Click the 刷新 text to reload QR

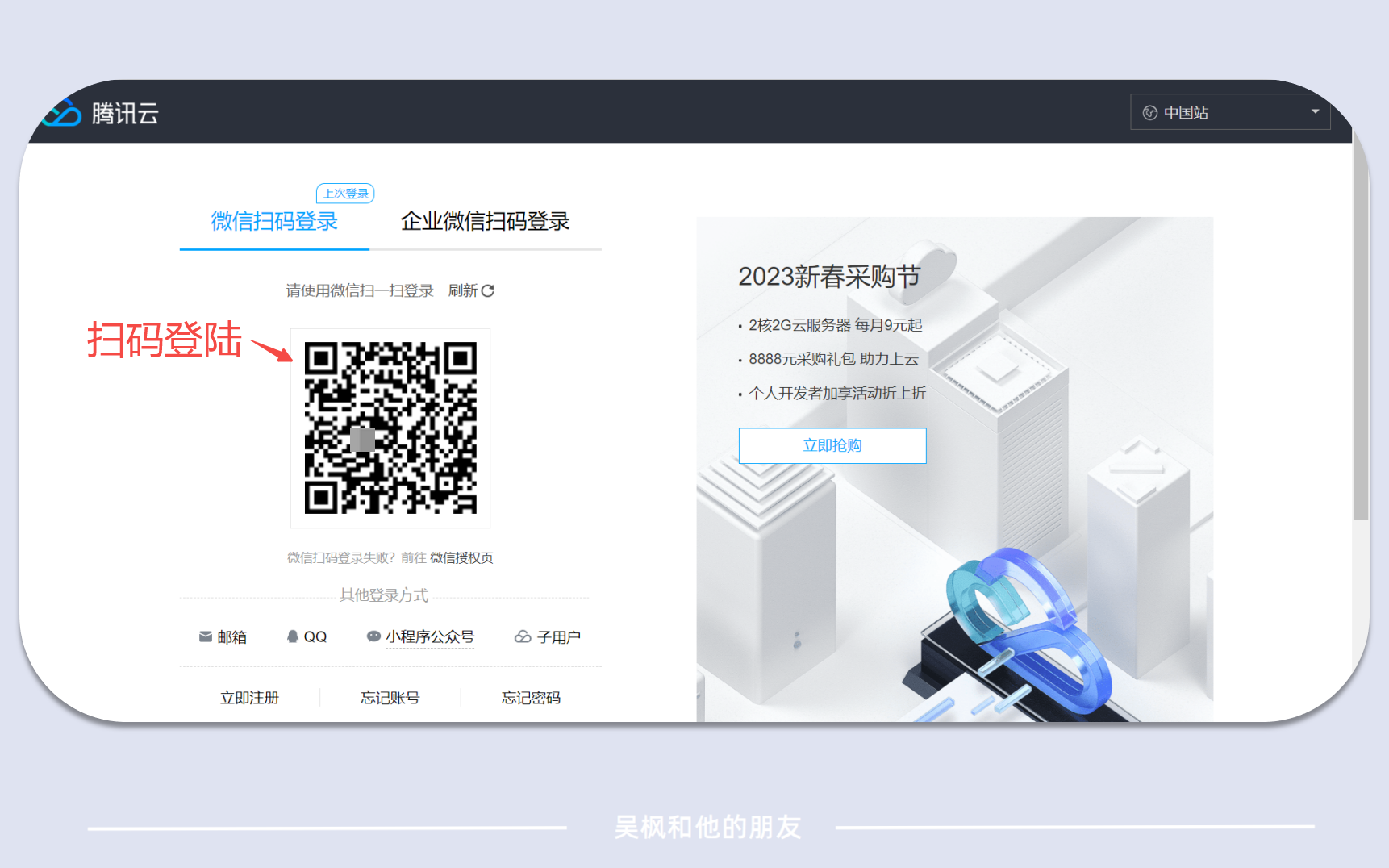coord(463,290)
